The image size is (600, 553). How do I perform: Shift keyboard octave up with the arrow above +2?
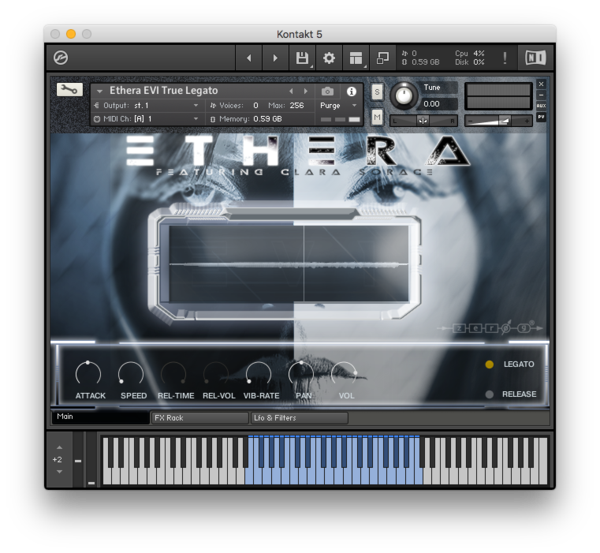[x=59, y=447]
